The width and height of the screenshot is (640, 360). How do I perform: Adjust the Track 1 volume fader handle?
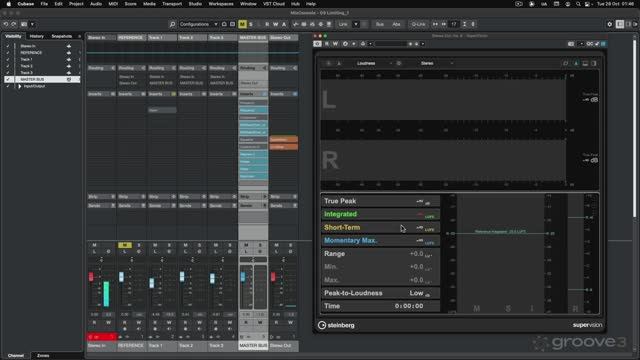pyautogui.click(x=151, y=282)
